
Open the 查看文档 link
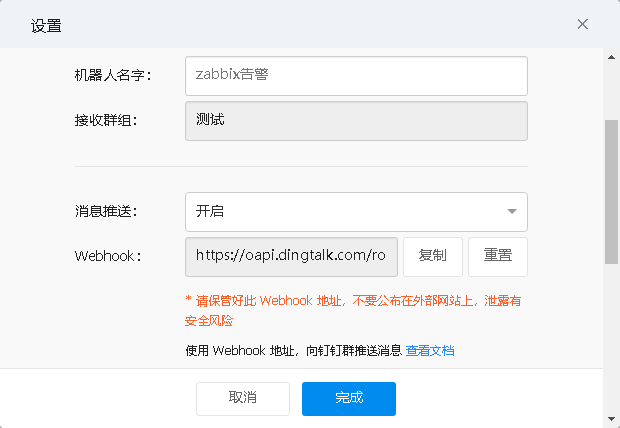click(x=430, y=350)
